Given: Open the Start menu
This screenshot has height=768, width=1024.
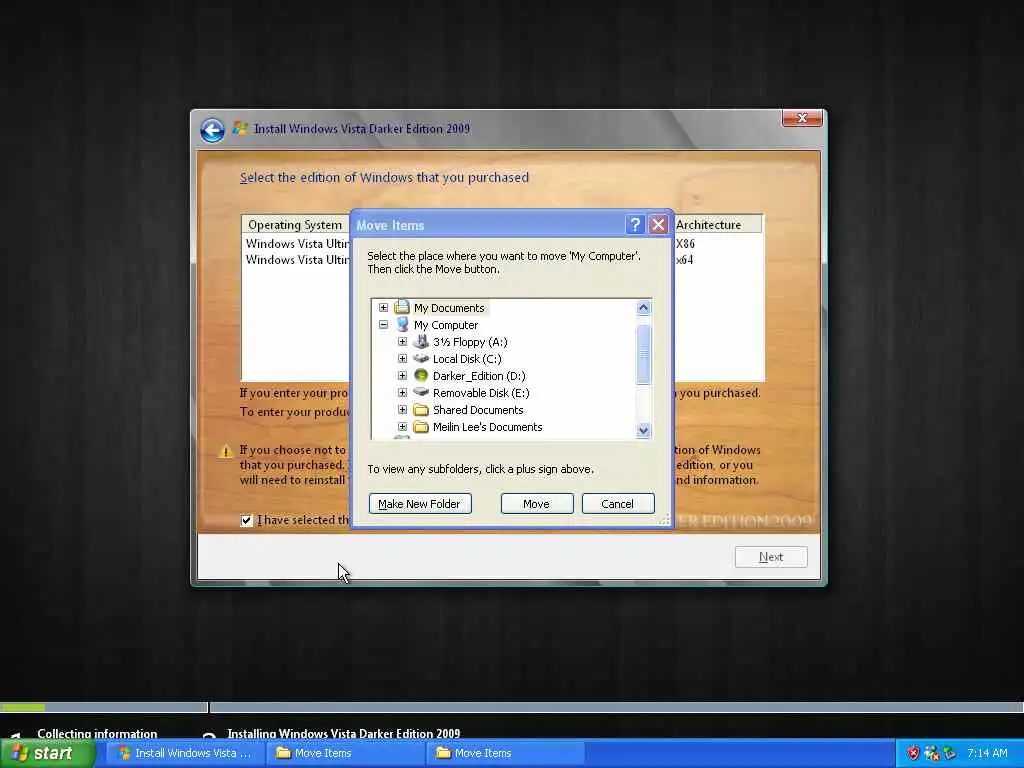Looking at the screenshot, I should [x=47, y=753].
